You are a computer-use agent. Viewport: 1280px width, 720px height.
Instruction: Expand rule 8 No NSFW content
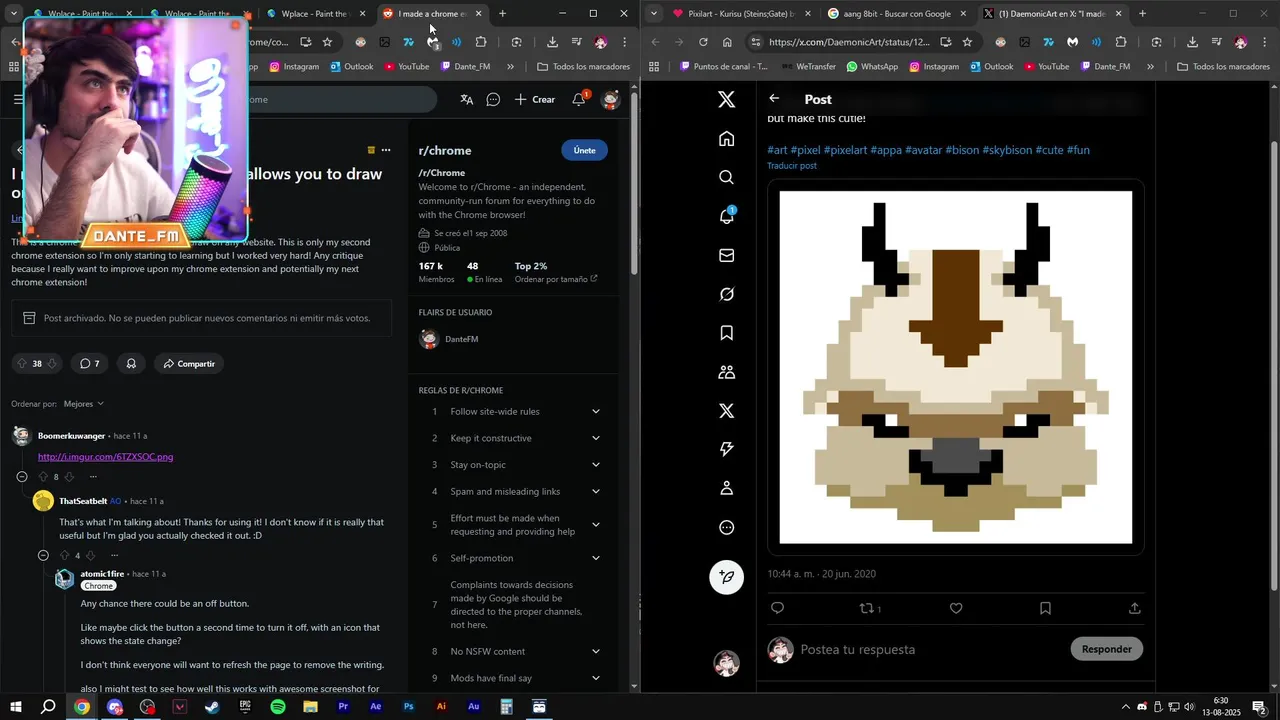click(596, 651)
